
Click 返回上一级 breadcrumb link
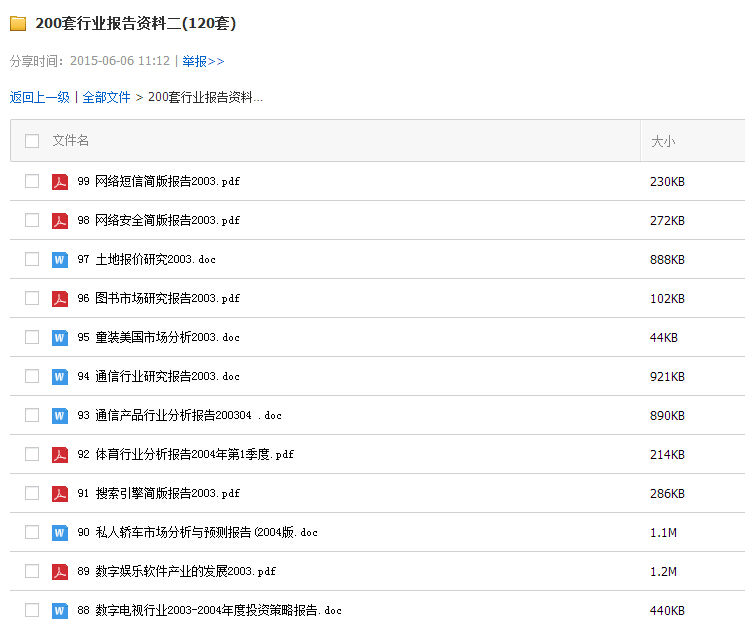click(40, 97)
